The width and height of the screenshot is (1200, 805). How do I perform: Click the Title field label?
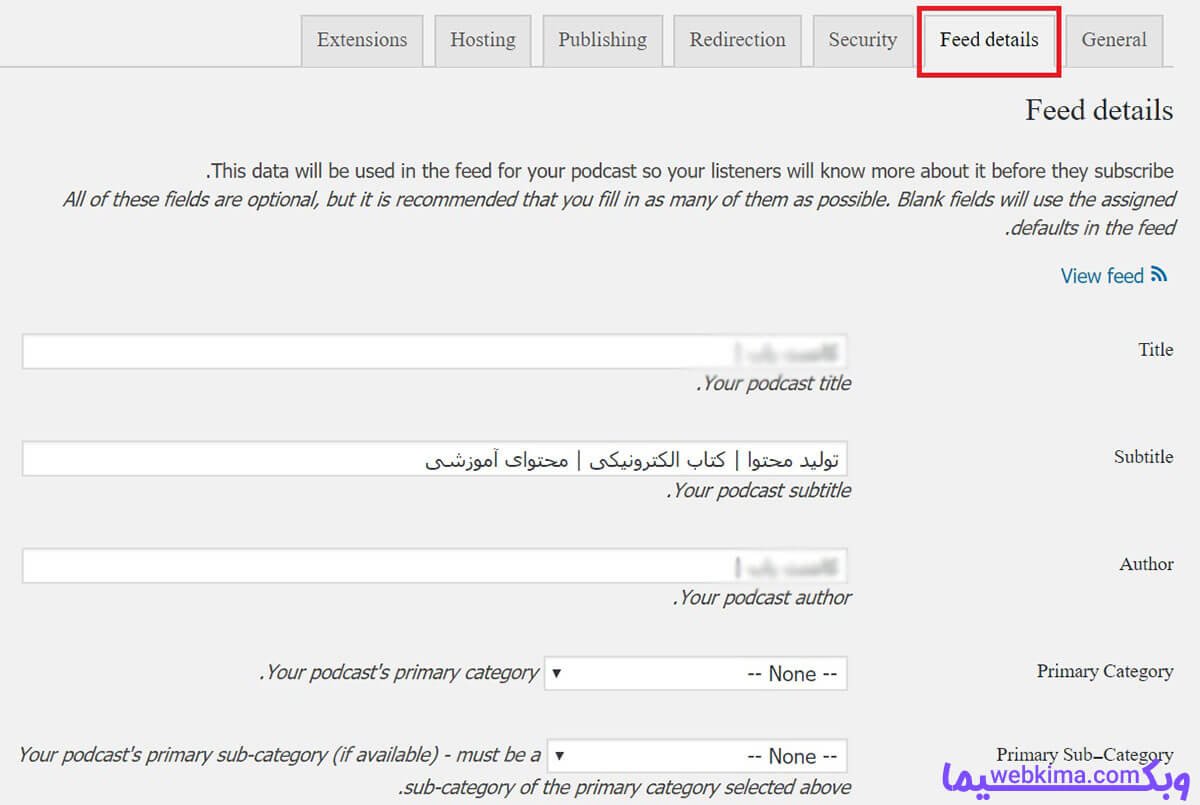1156,350
